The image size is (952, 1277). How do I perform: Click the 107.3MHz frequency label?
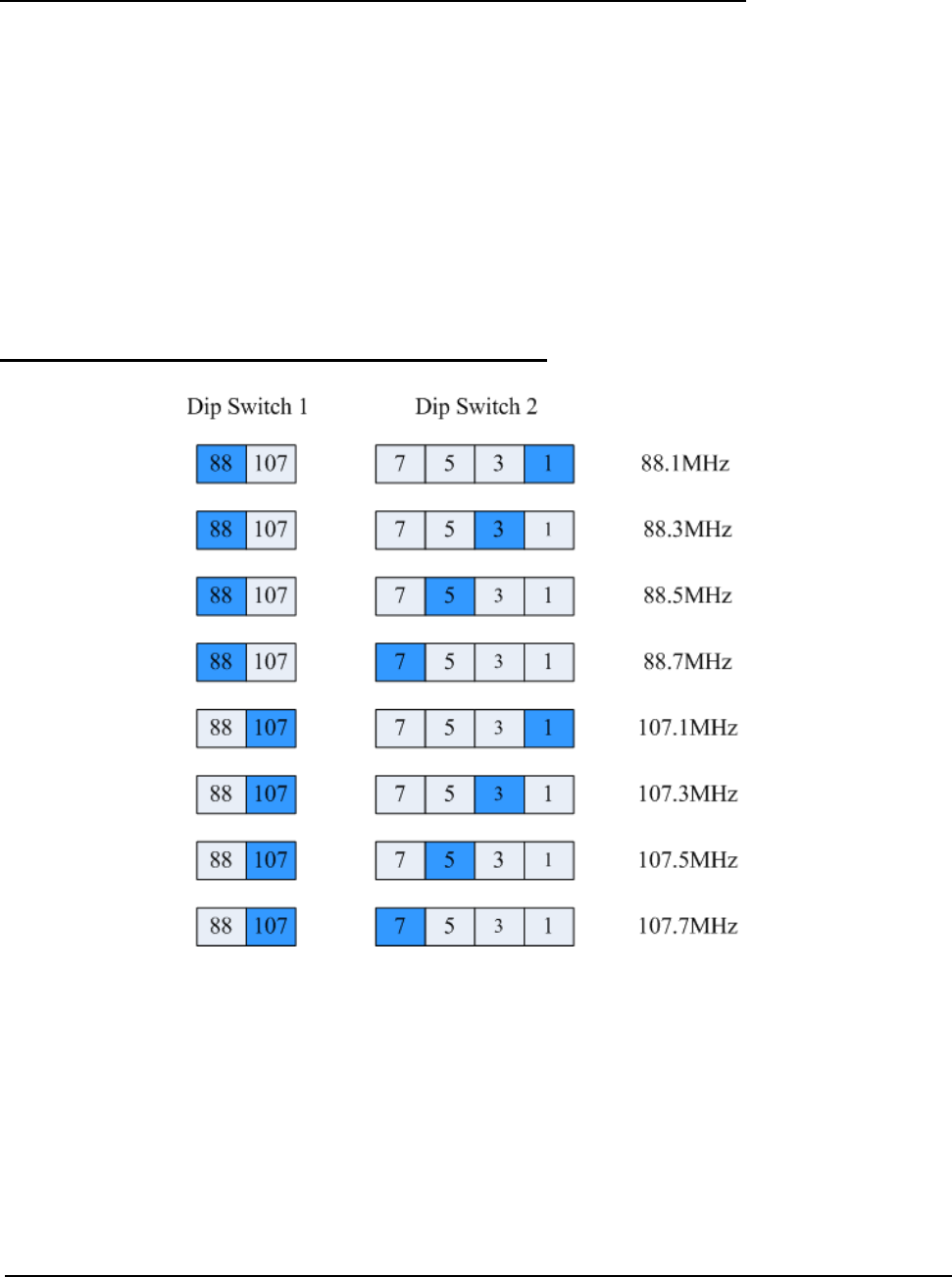(687, 793)
